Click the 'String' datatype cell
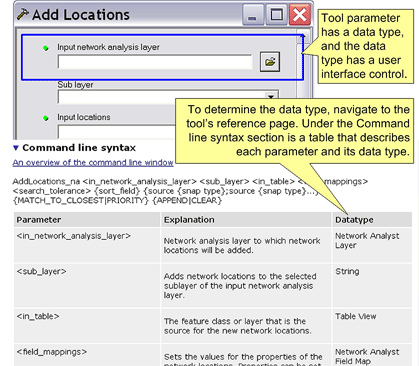Image resolution: width=419 pixels, height=366 pixels. click(x=372, y=285)
